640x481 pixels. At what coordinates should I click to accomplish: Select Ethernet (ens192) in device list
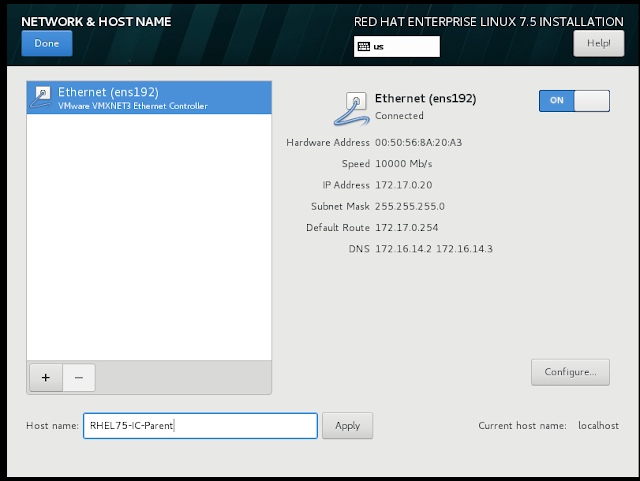click(x=149, y=98)
